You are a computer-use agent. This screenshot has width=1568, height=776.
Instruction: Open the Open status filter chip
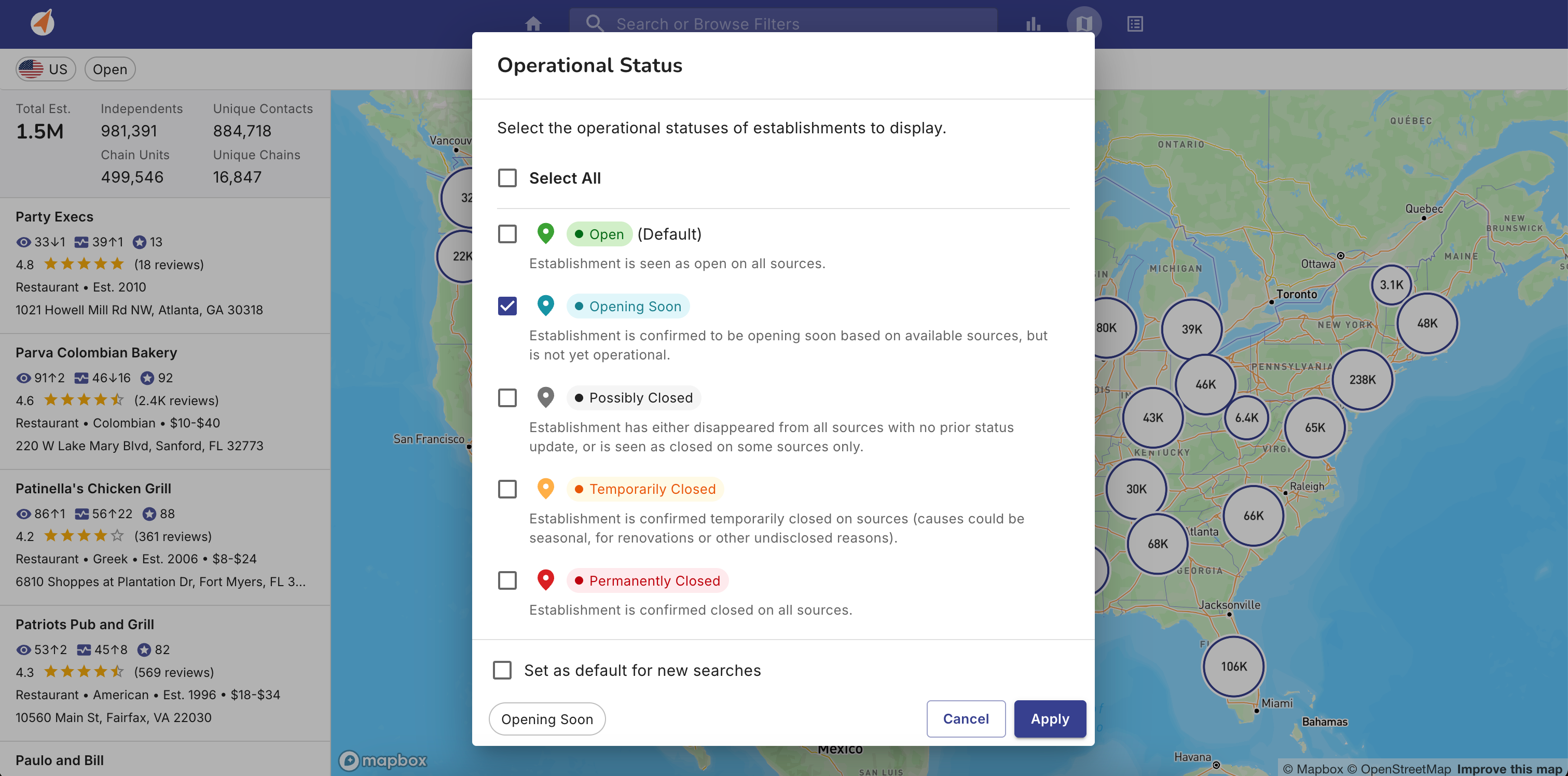(109, 69)
